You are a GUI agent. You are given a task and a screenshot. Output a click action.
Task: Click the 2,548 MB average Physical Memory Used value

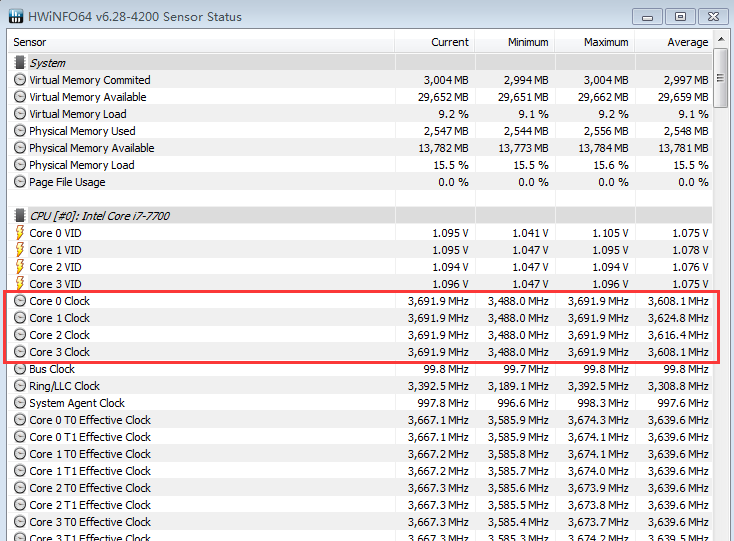pyautogui.click(x=686, y=131)
